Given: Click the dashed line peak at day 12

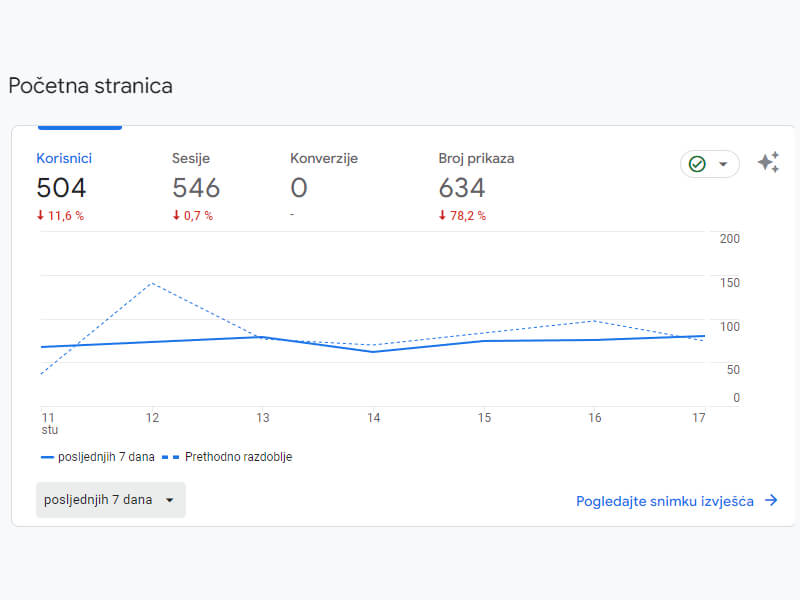Looking at the screenshot, I should click(152, 283).
